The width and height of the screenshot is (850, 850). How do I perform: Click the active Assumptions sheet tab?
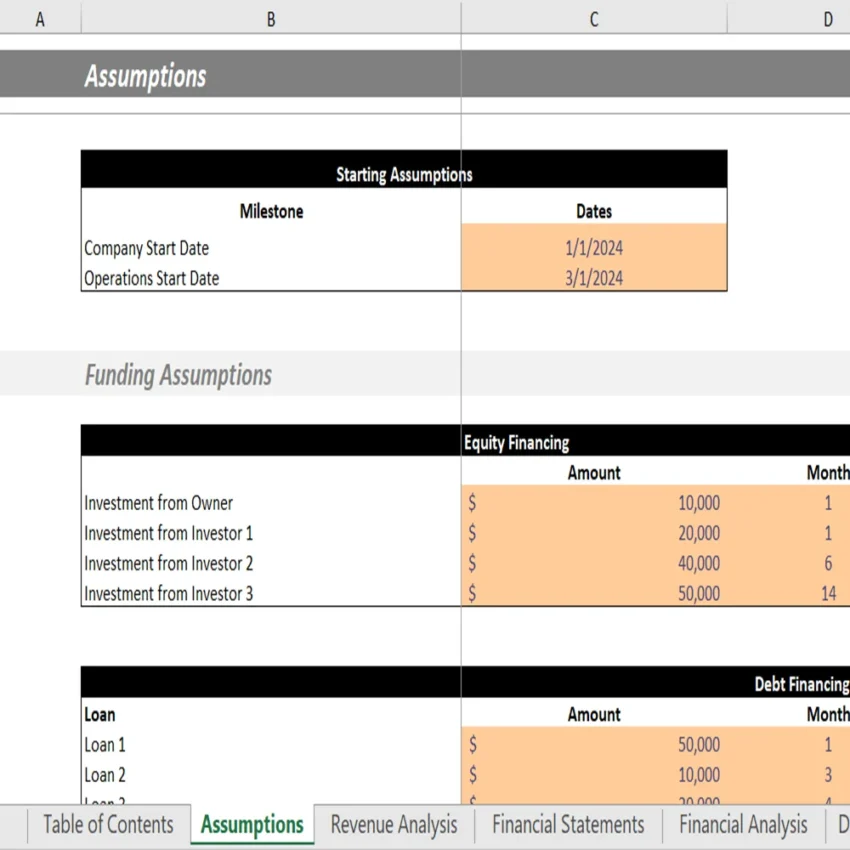(x=251, y=825)
